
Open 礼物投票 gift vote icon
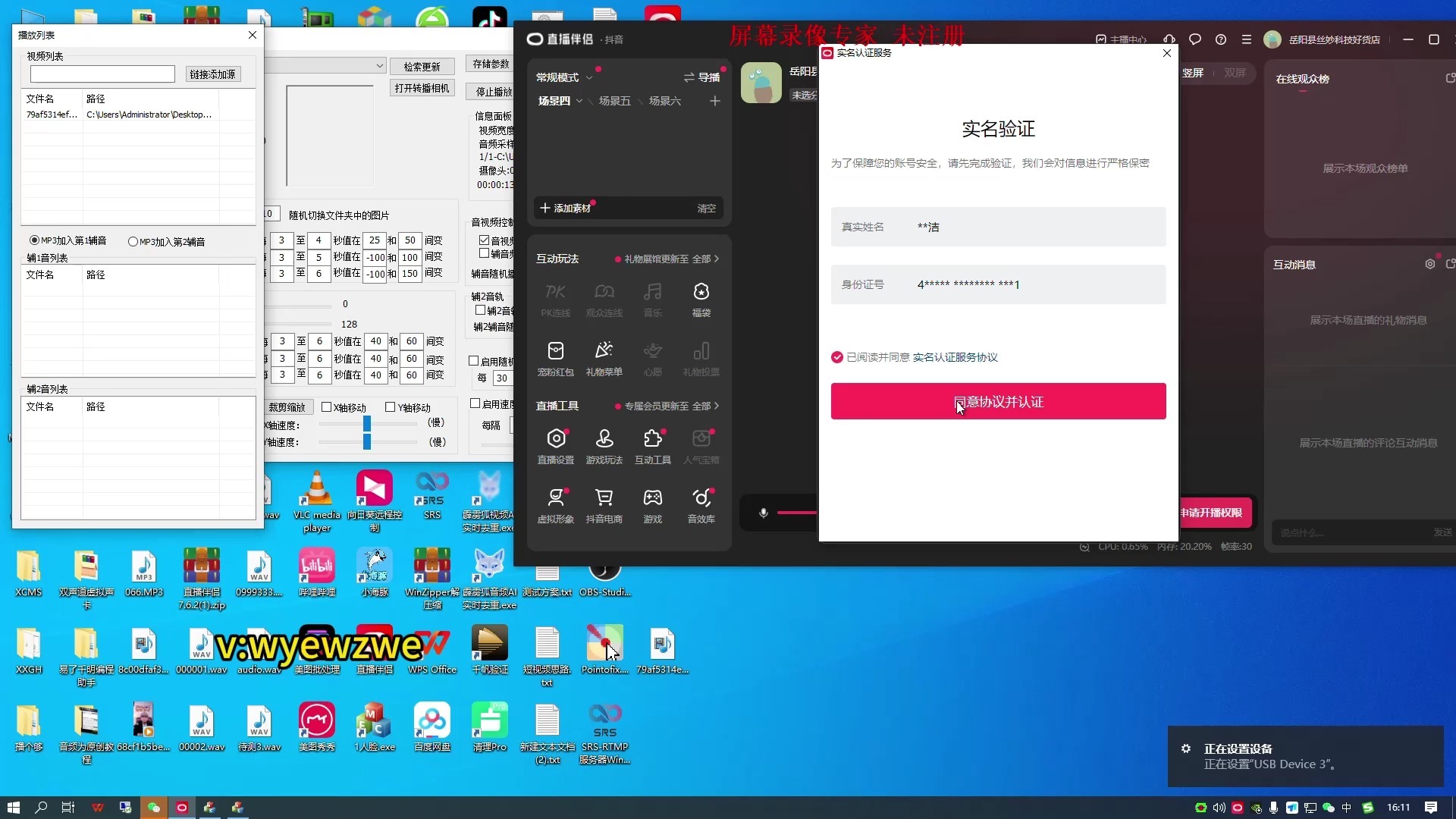[701, 359]
